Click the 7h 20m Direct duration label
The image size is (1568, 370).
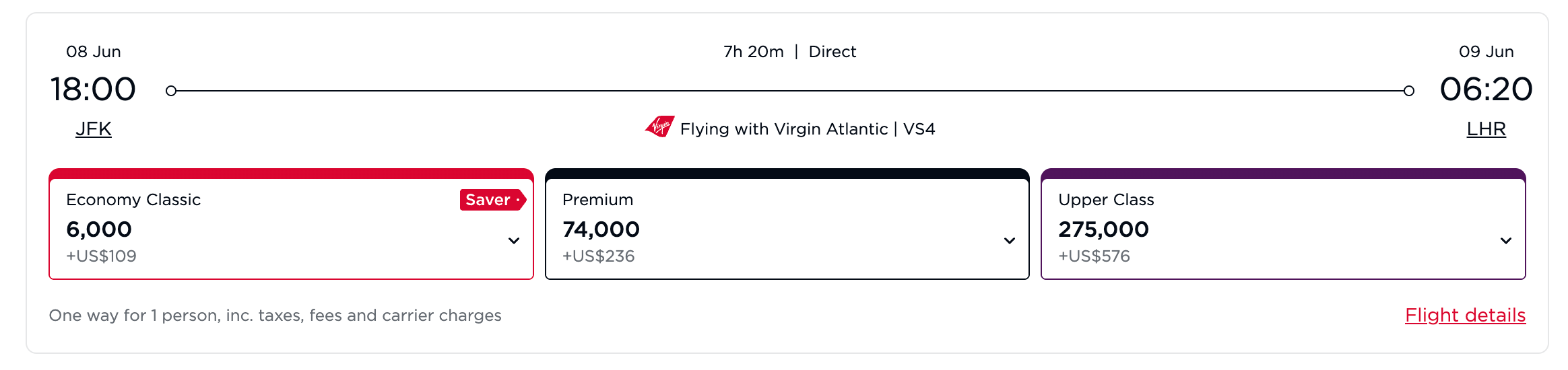click(x=789, y=52)
